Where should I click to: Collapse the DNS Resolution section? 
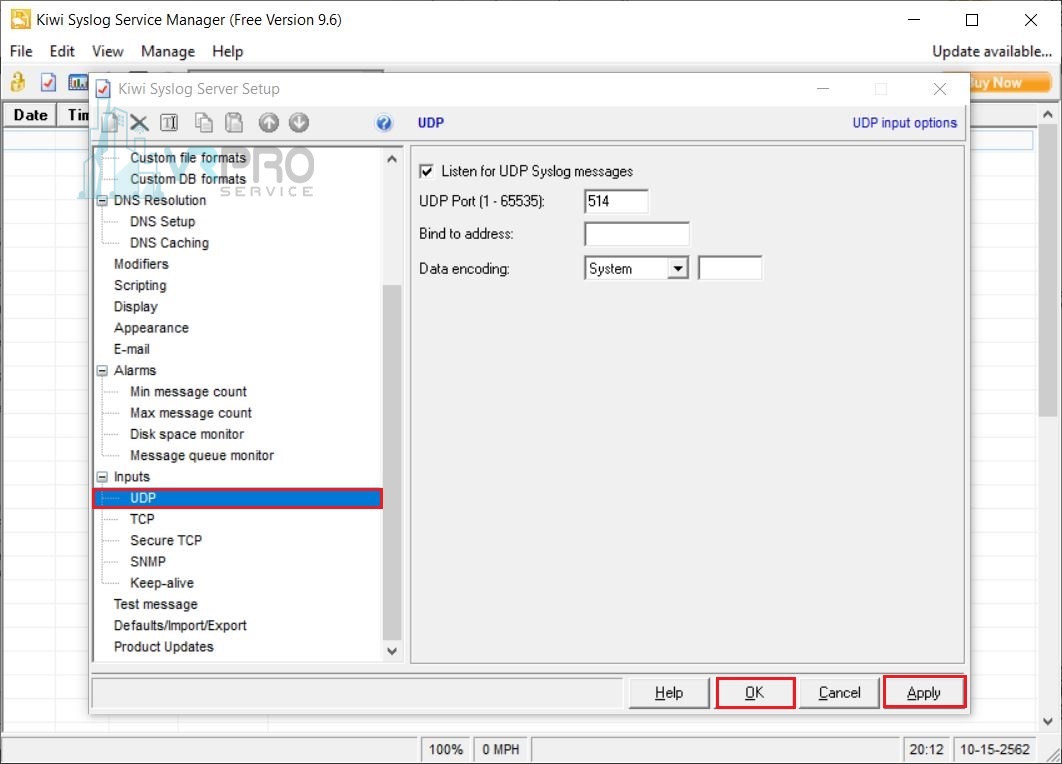coord(101,200)
